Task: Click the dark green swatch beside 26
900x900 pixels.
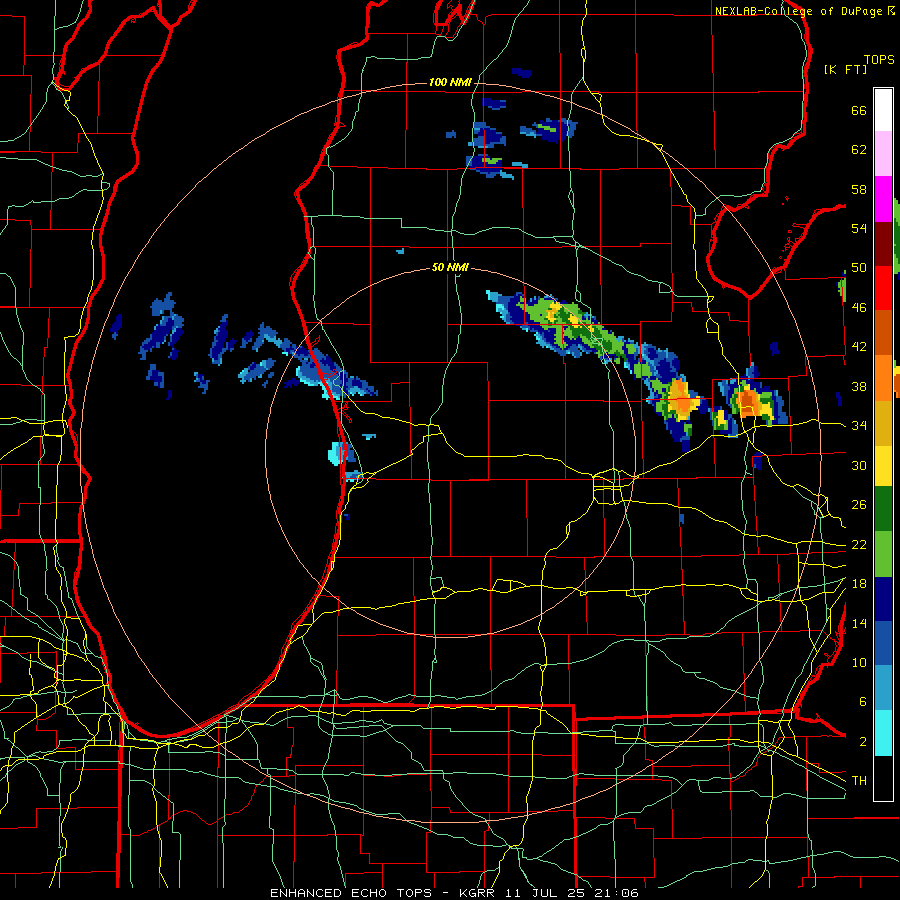Action: click(883, 509)
